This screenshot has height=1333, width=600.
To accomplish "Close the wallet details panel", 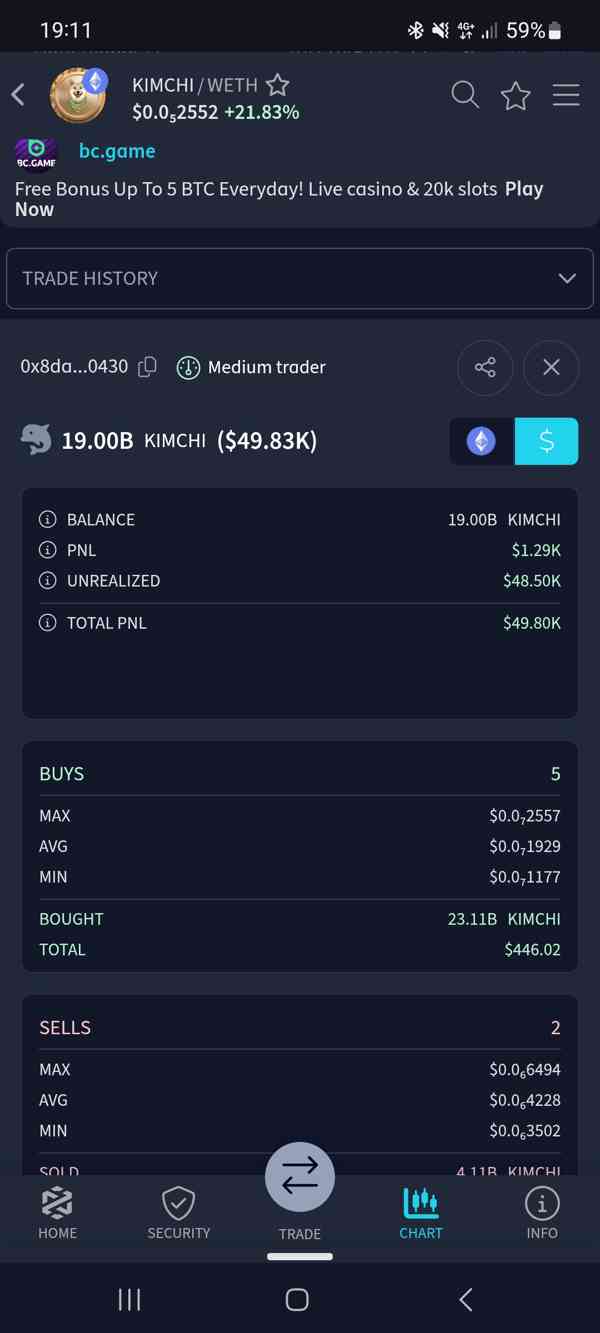I will pos(551,367).
